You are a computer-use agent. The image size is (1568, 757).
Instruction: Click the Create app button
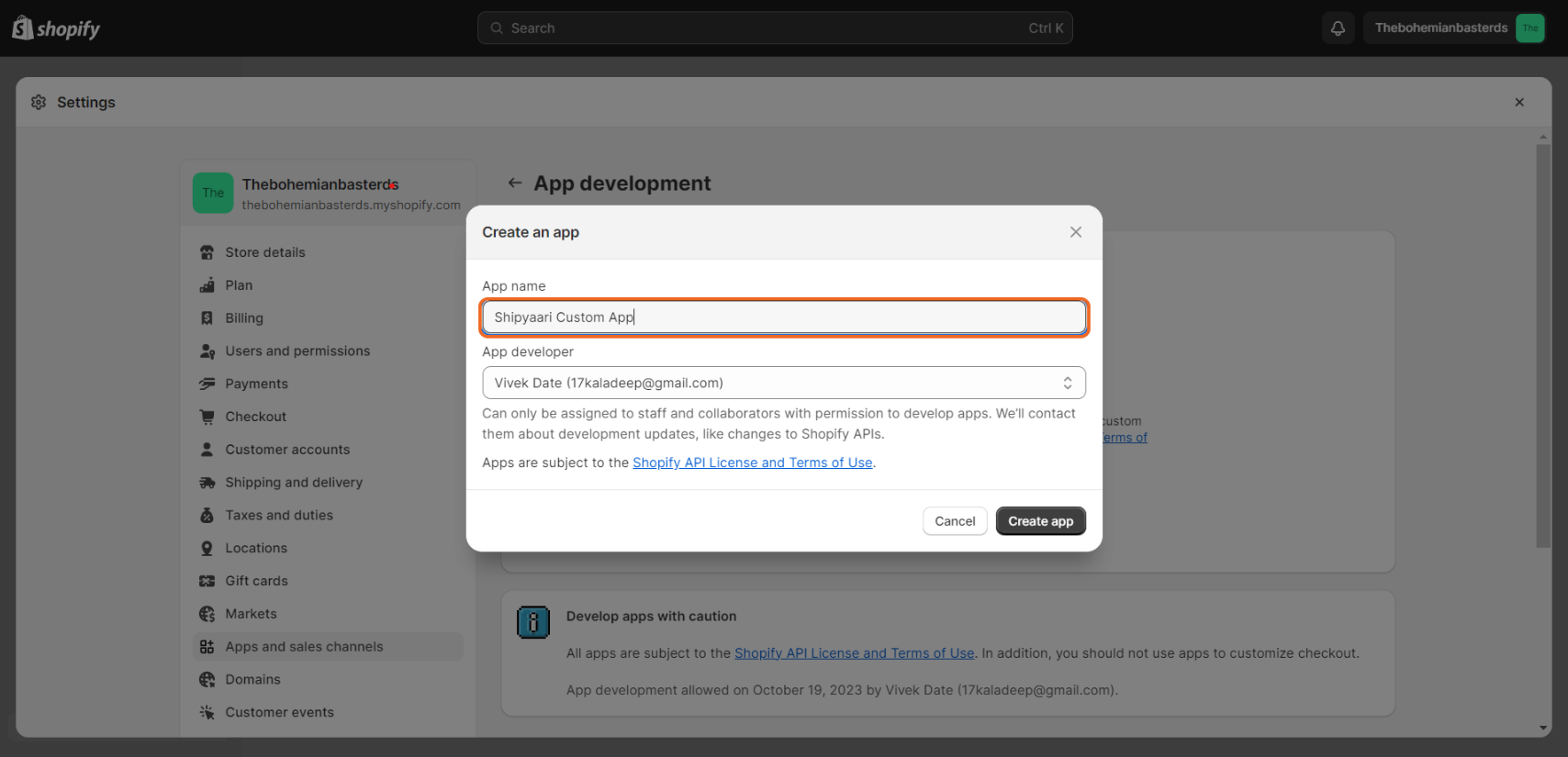pos(1040,521)
